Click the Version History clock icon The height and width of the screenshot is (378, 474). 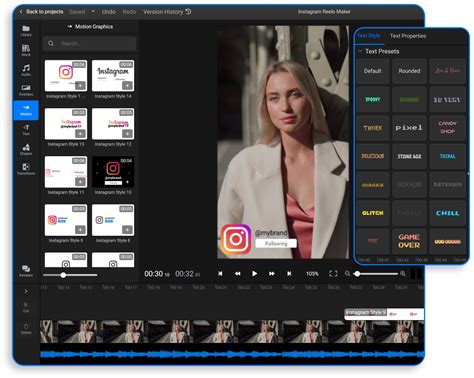[x=188, y=12]
